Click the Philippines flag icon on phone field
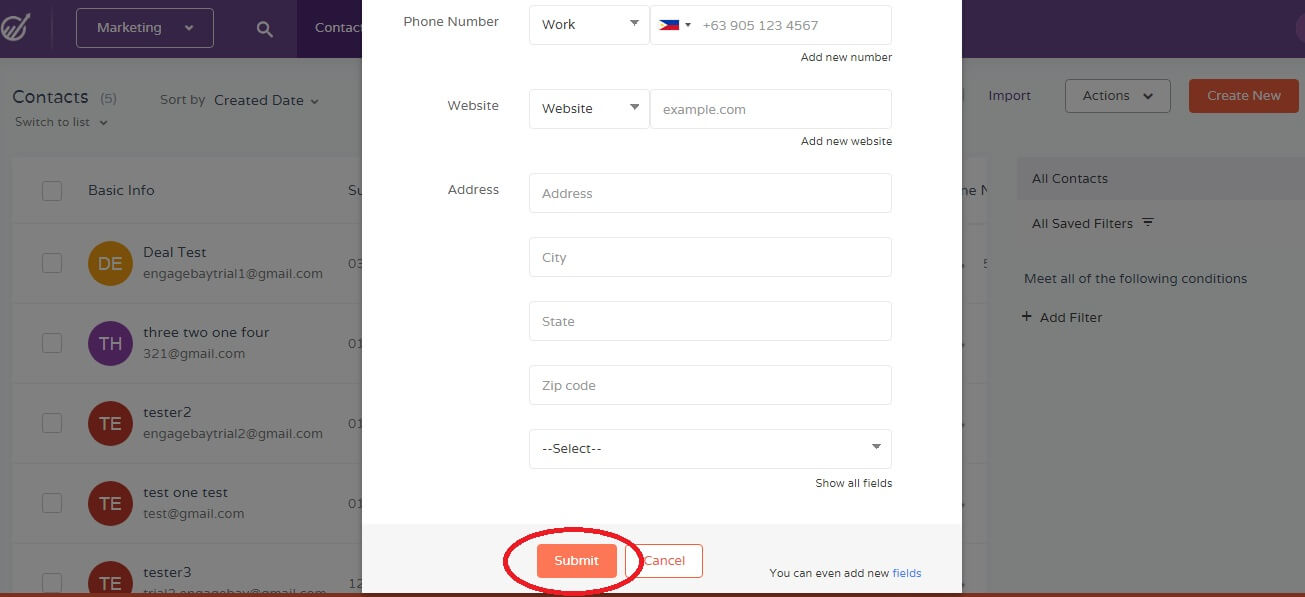Image resolution: width=1305 pixels, height=597 pixels. [668, 24]
